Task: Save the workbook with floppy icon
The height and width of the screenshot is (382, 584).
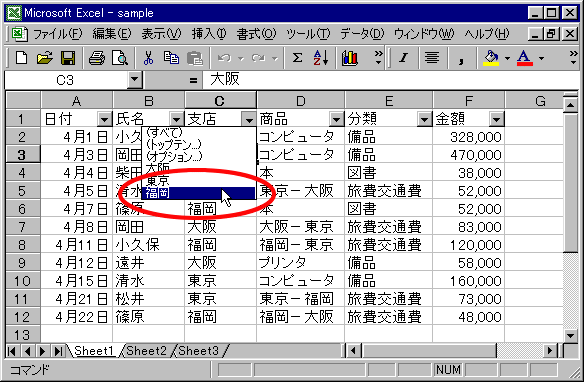Action: 67,58
